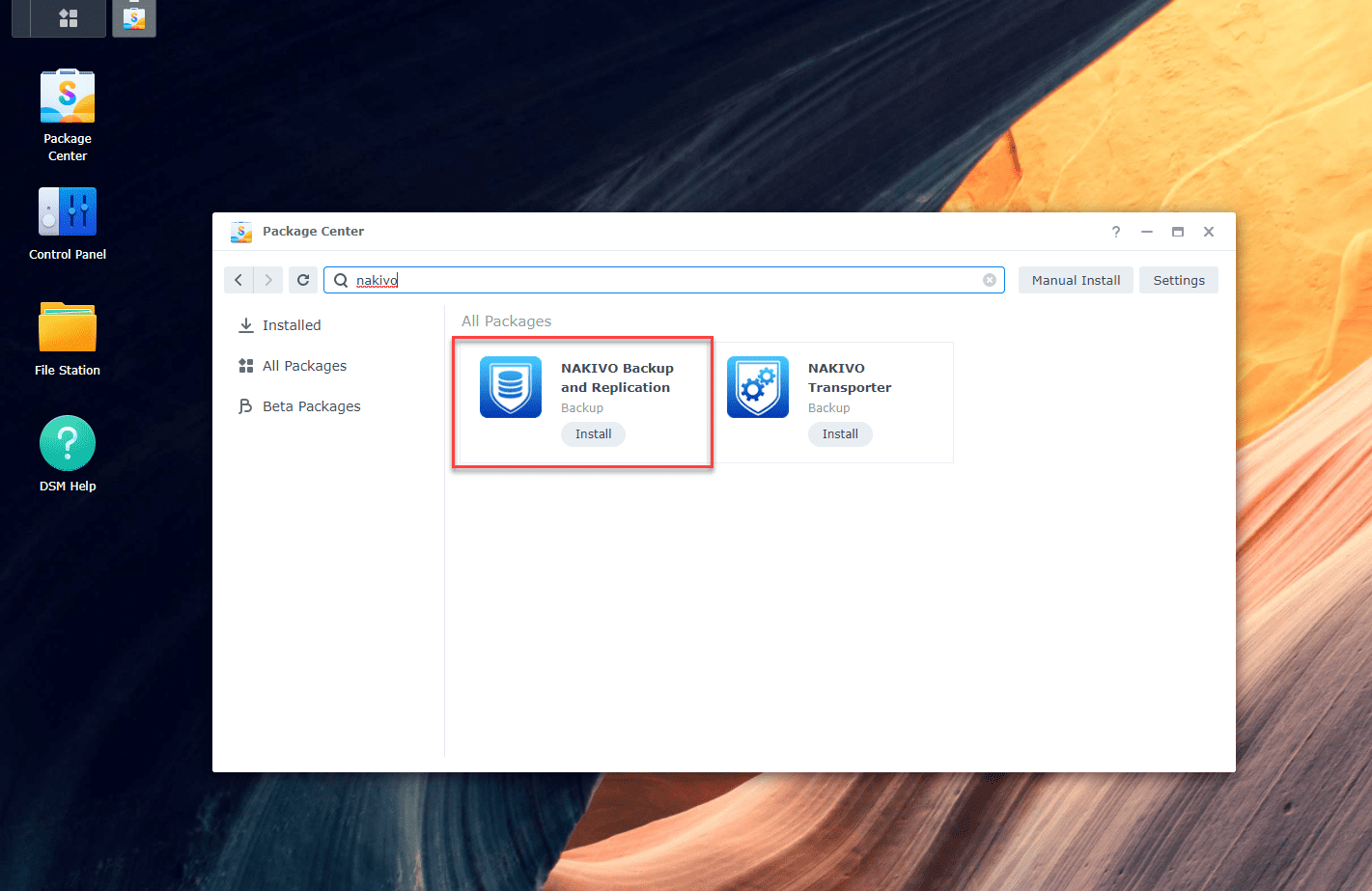Open Manual Install
1372x891 pixels.
(1076, 279)
